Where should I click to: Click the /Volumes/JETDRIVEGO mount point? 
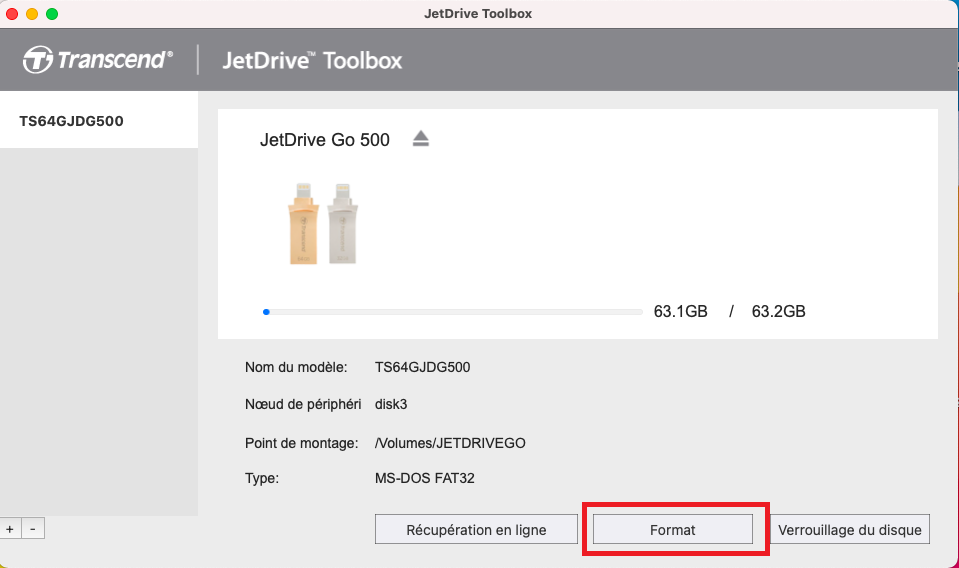click(x=450, y=443)
